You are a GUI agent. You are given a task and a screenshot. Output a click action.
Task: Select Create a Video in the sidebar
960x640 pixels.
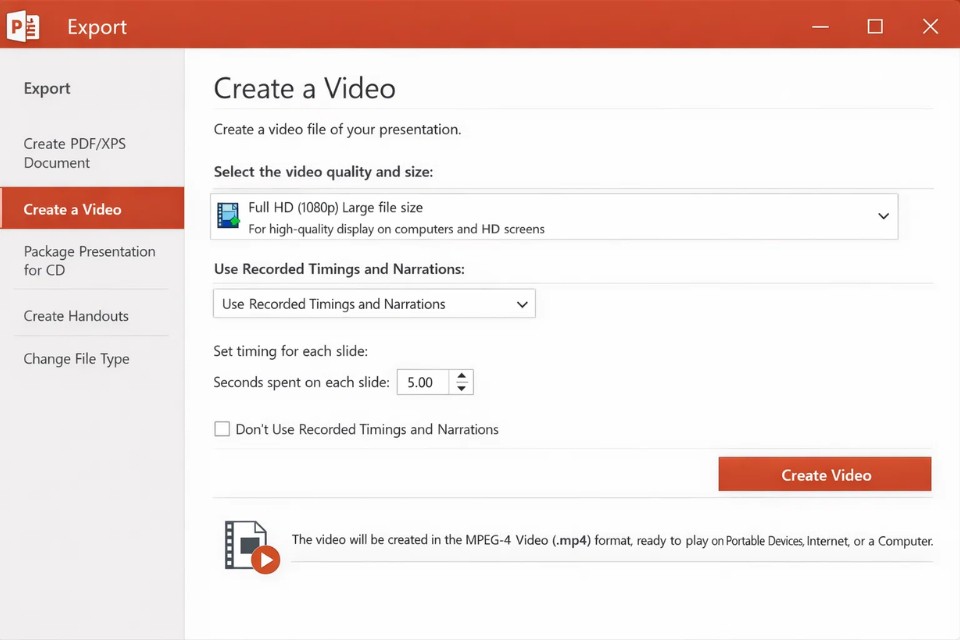72,209
